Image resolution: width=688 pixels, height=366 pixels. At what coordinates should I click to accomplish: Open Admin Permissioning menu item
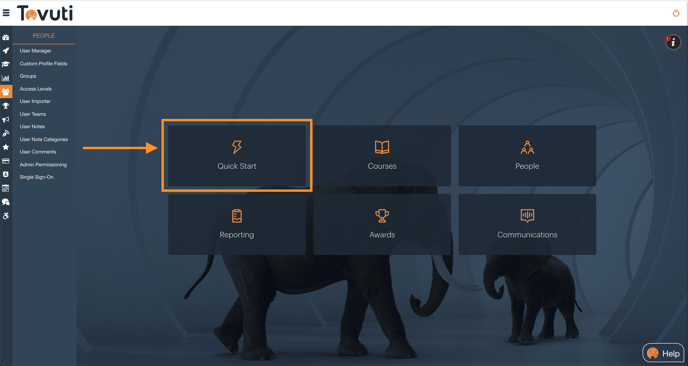pos(43,165)
